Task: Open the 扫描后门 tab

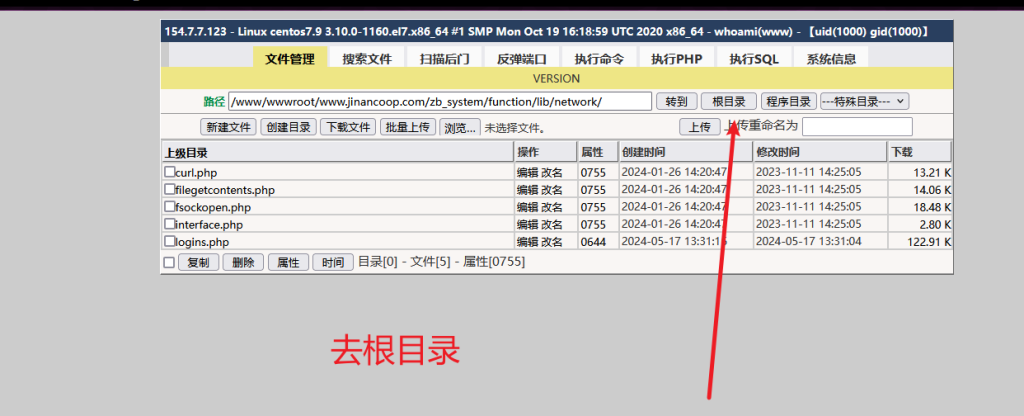Action: 444,59
